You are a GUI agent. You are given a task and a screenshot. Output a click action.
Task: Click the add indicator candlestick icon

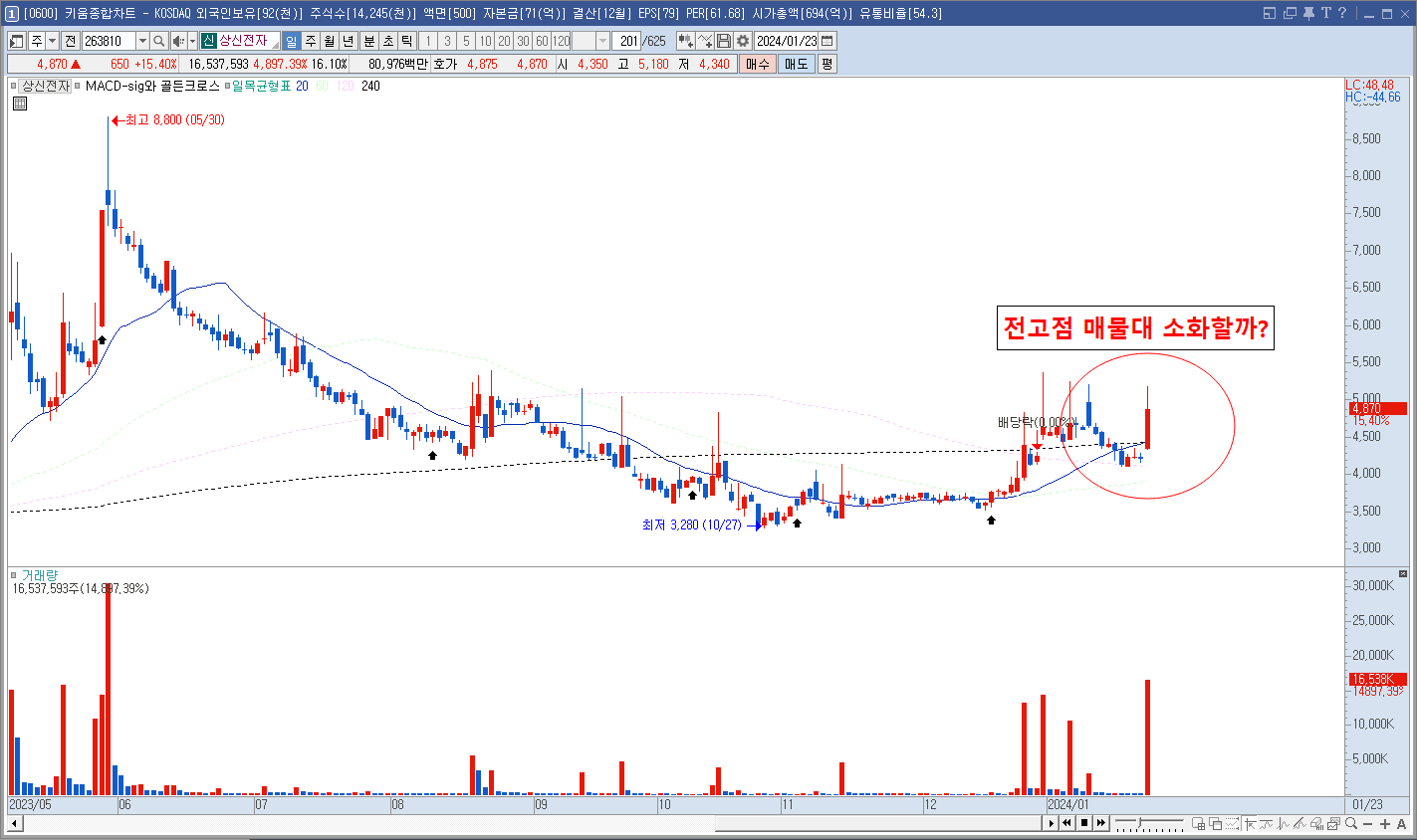point(686,41)
